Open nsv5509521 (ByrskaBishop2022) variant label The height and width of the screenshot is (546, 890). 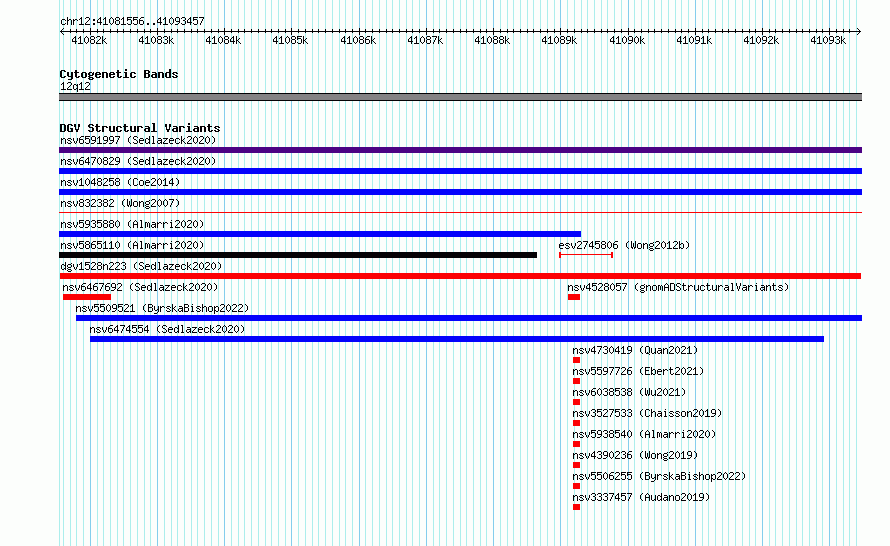pyautogui.click(x=162, y=308)
